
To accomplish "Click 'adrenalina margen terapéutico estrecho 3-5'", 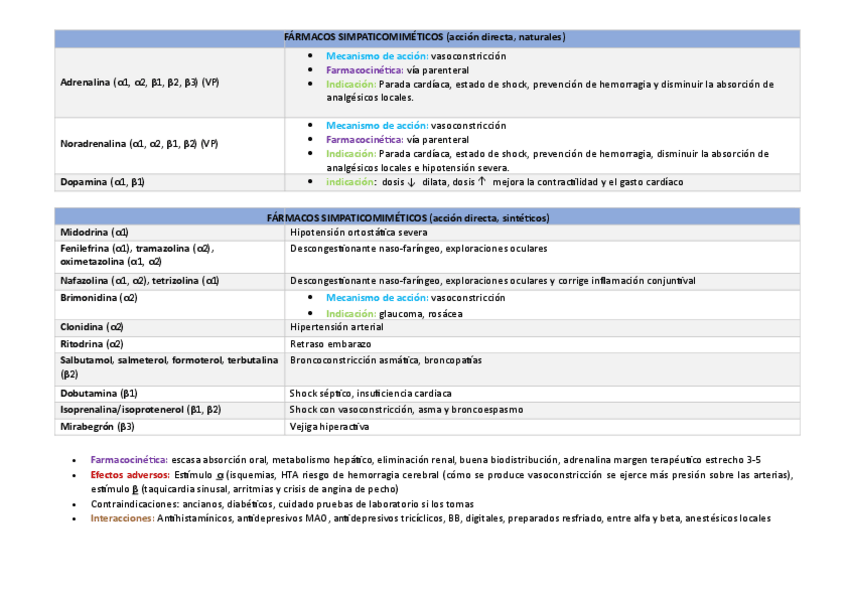I will pyautogui.click(x=662, y=460).
